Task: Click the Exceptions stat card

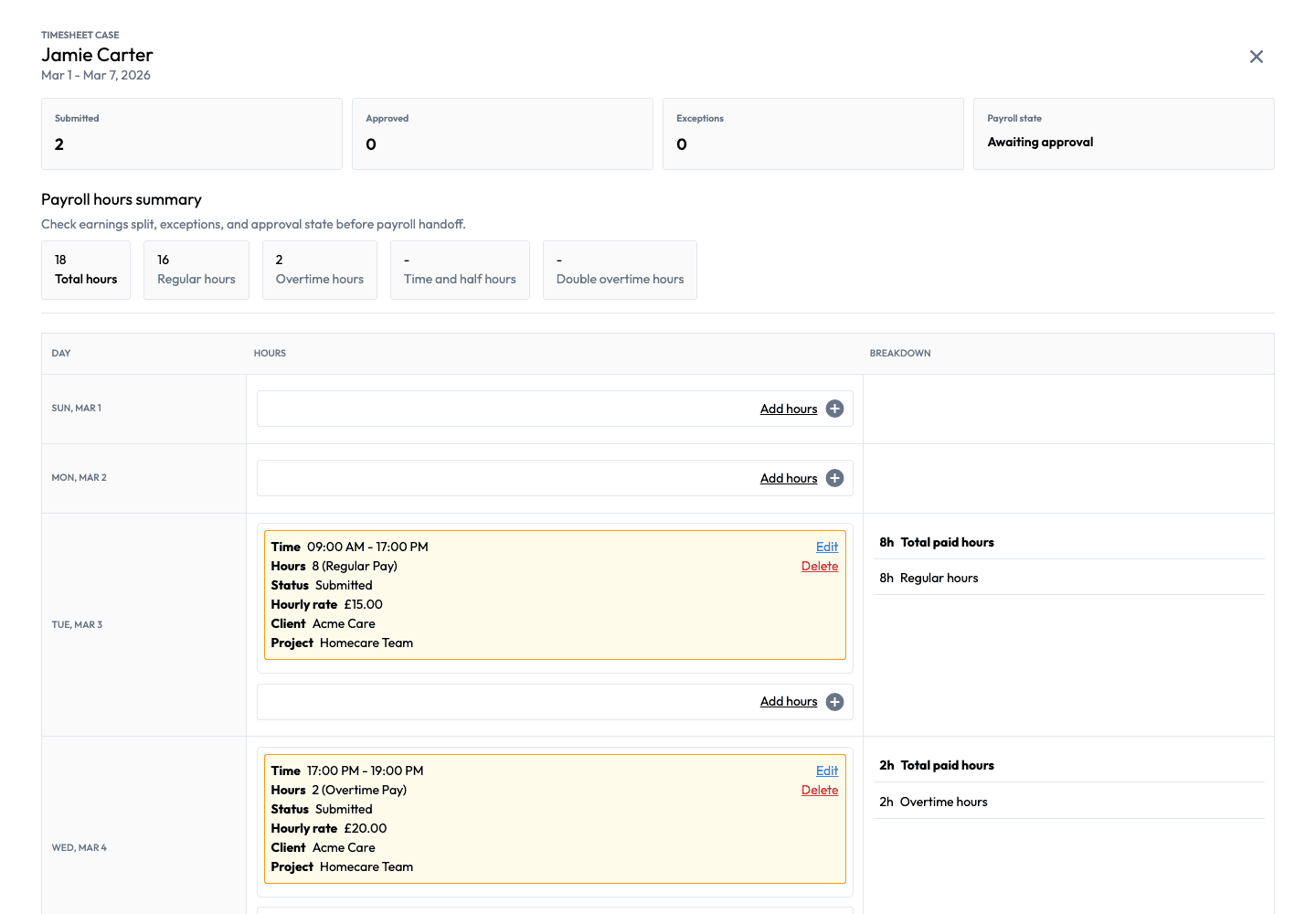Action: pos(813,133)
